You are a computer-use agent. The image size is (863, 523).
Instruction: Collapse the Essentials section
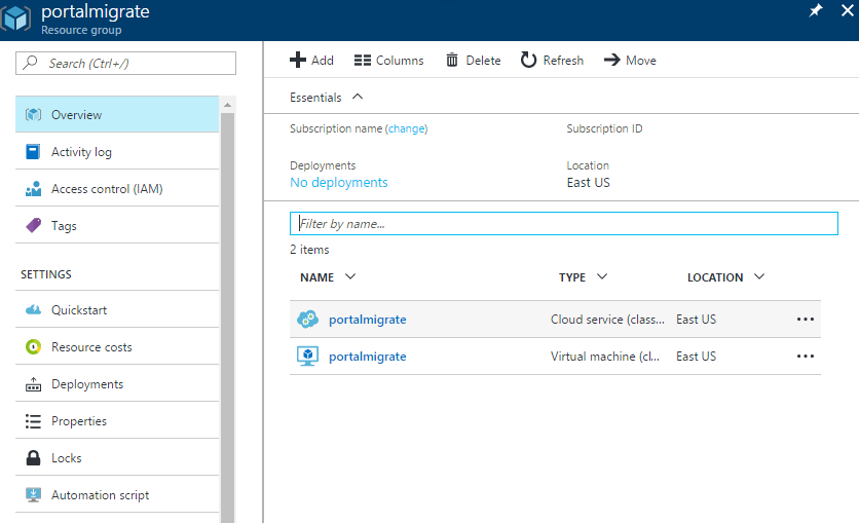tap(358, 97)
